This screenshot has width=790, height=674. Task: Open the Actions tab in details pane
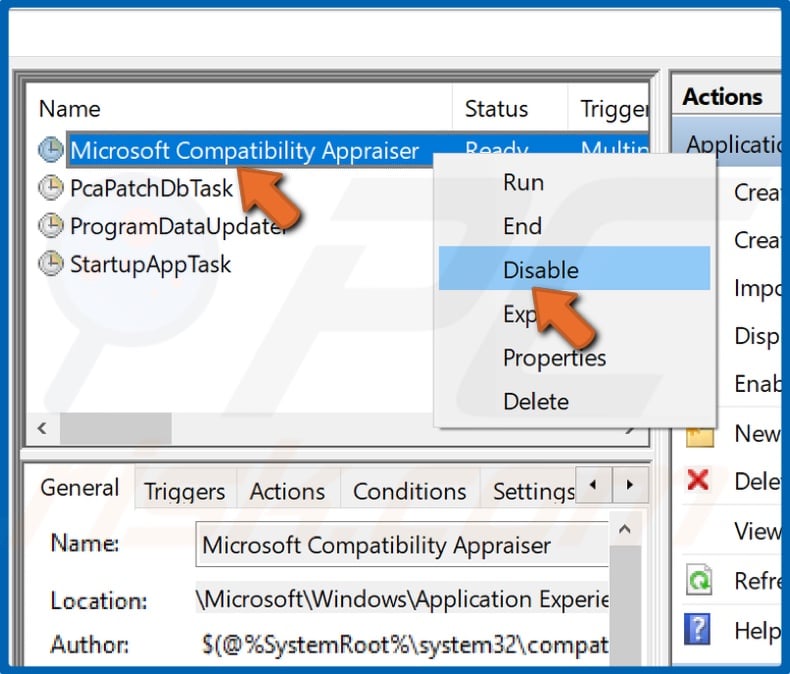tap(287, 491)
